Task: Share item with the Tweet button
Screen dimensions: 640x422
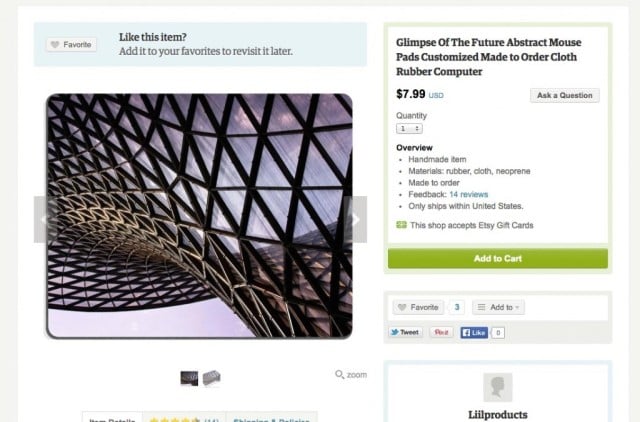Action: pos(405,332)
